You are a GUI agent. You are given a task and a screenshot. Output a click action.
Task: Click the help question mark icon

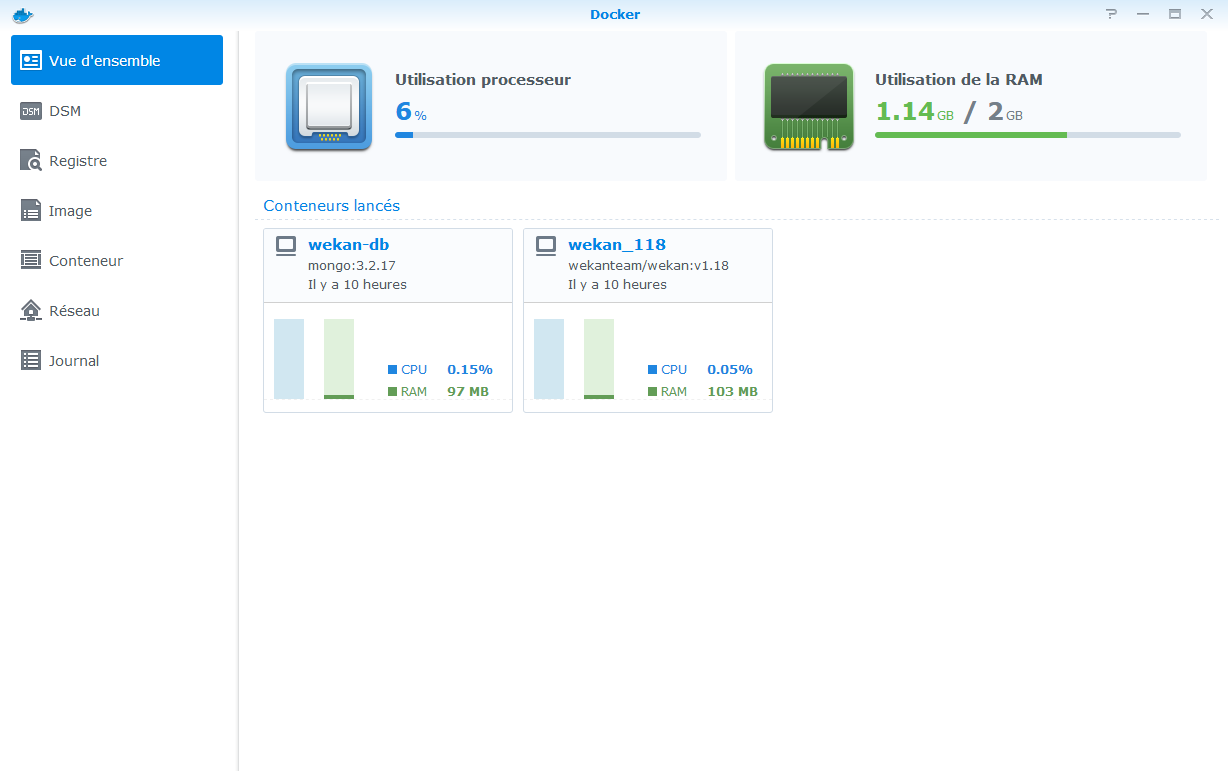pos(1111,14)
